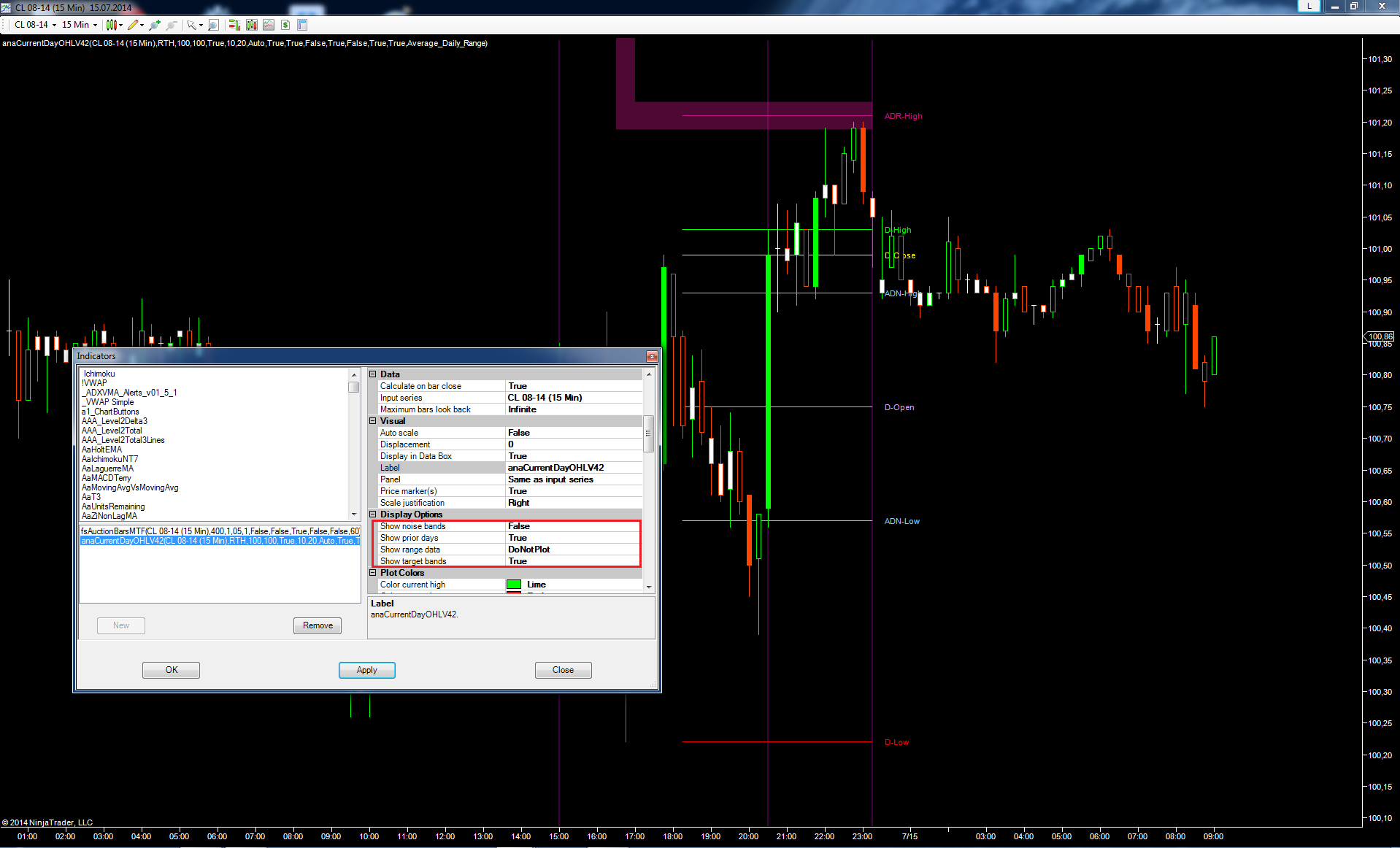Open the drawing tools dropdown arrow

point(142,25)
